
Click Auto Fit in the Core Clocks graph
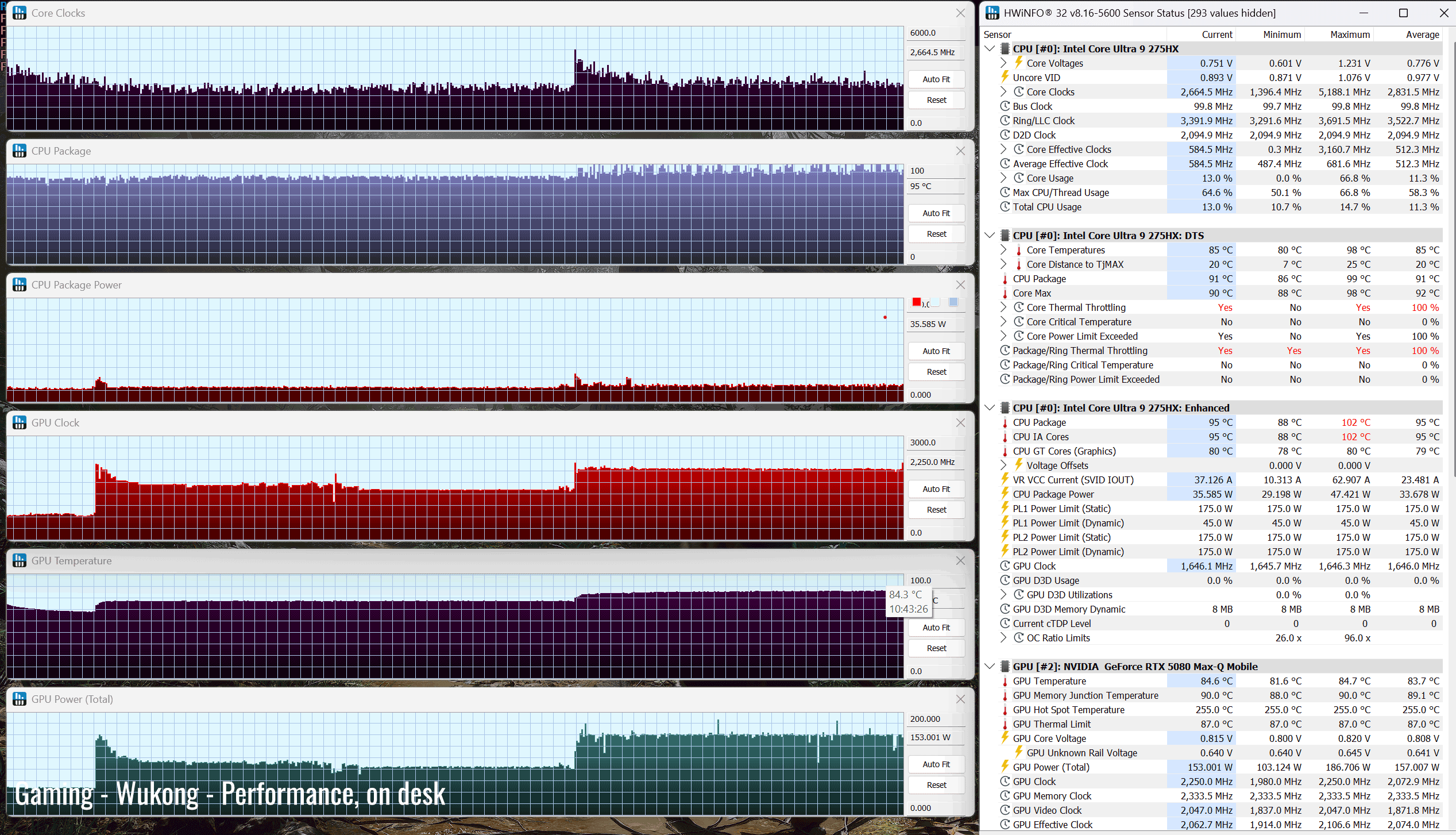click(x=936, y=79)
